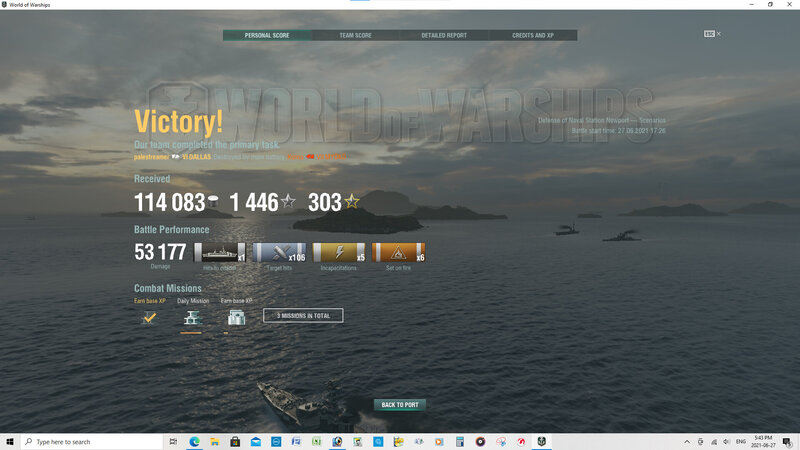This screenshot has width=800, height=450.
Task: Open File Explorer from the taskbar
Action: point(215,442)
